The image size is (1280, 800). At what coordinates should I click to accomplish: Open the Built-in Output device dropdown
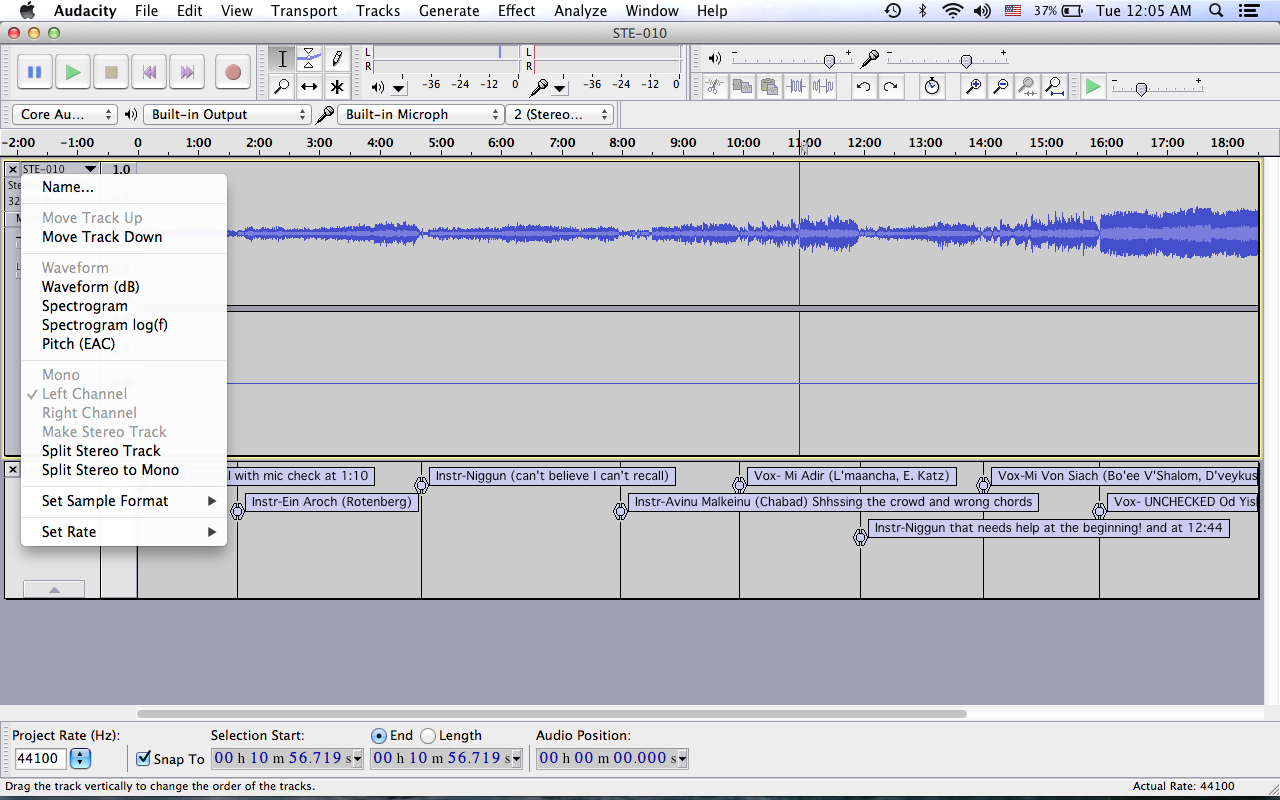[227, 115]
